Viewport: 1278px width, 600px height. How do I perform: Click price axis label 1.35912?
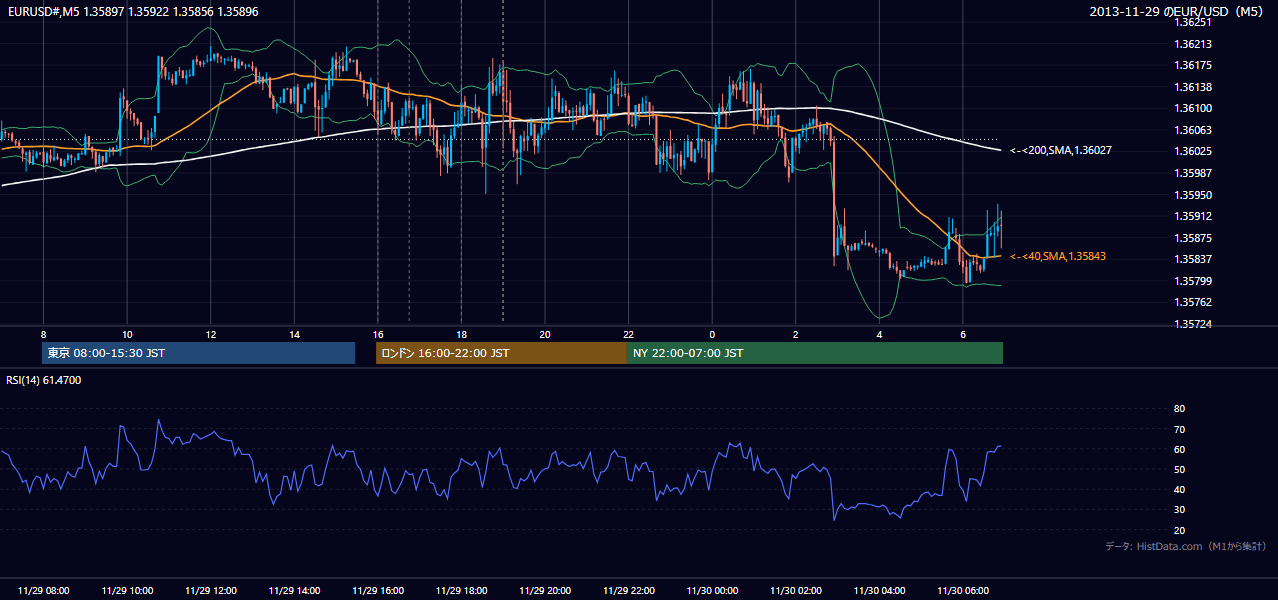coord(1194,216)
